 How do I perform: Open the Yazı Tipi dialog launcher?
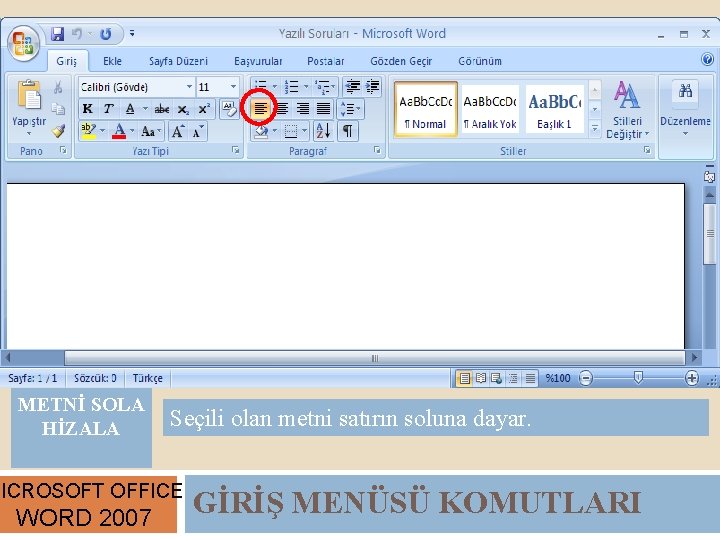tap(236, 150)
